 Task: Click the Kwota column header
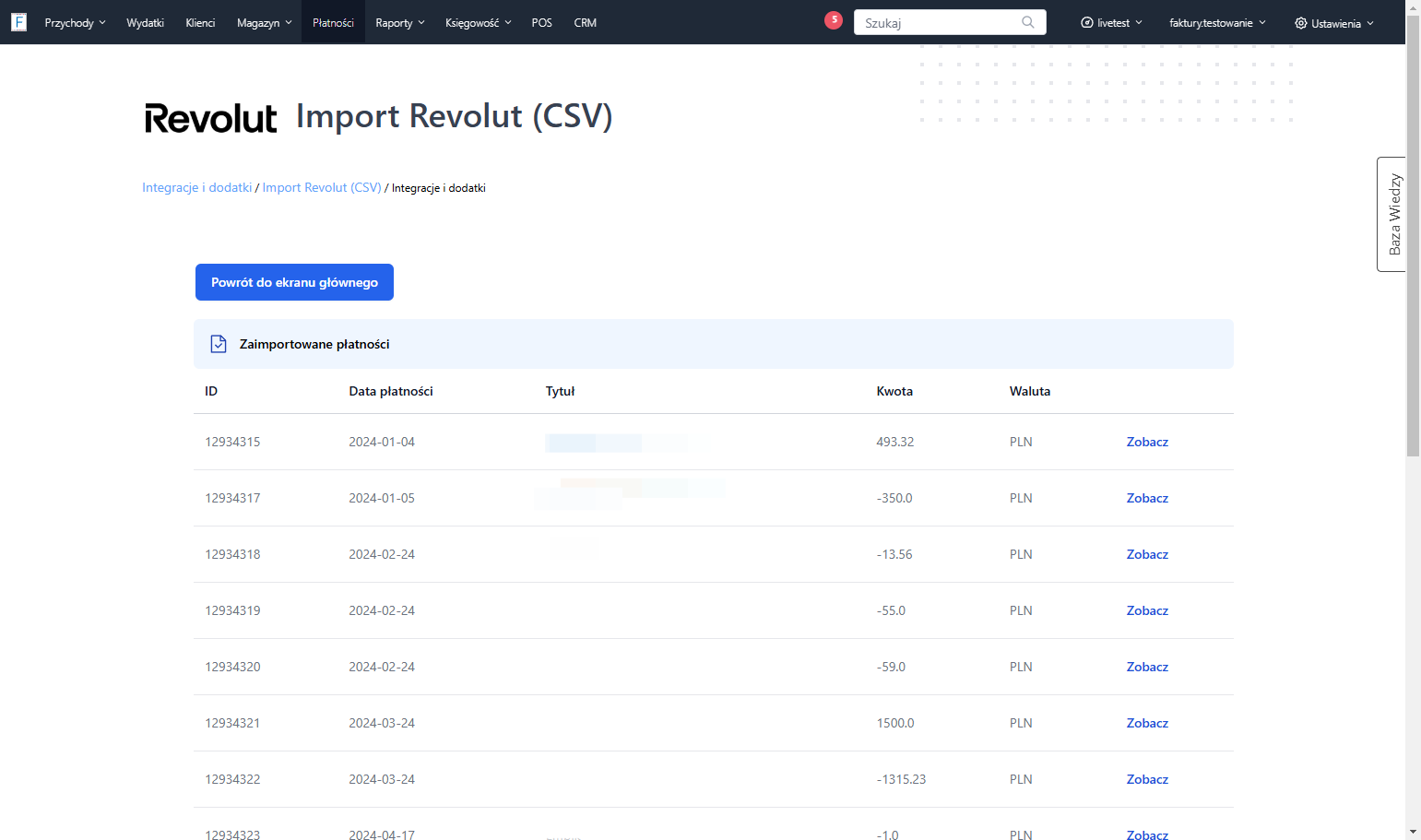894,391
